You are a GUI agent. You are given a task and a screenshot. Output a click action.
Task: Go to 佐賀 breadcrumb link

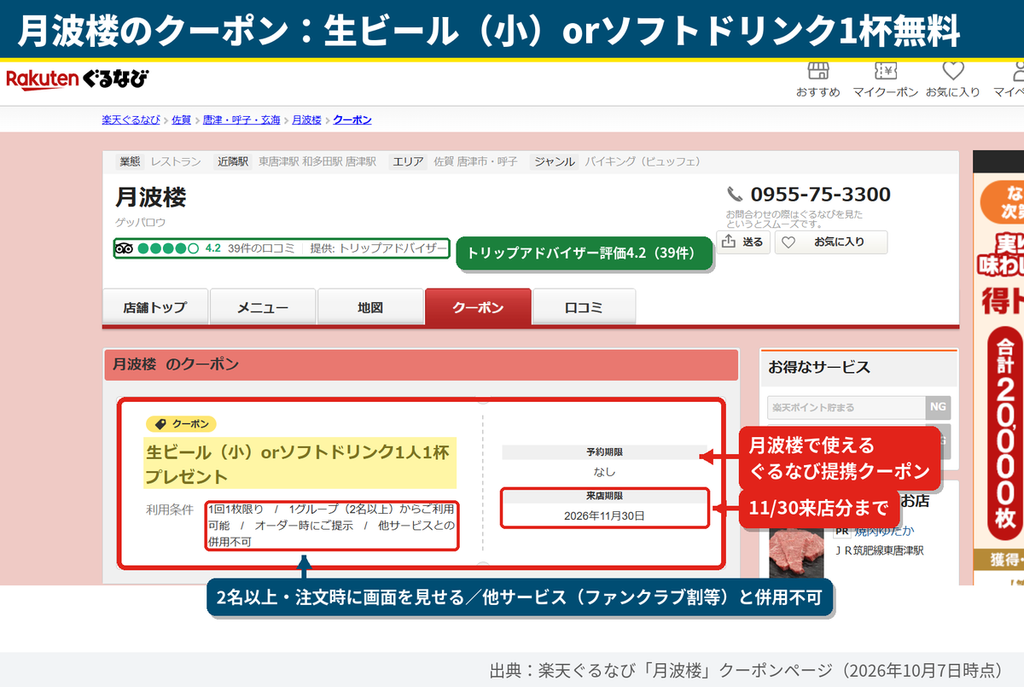point(181,120)
